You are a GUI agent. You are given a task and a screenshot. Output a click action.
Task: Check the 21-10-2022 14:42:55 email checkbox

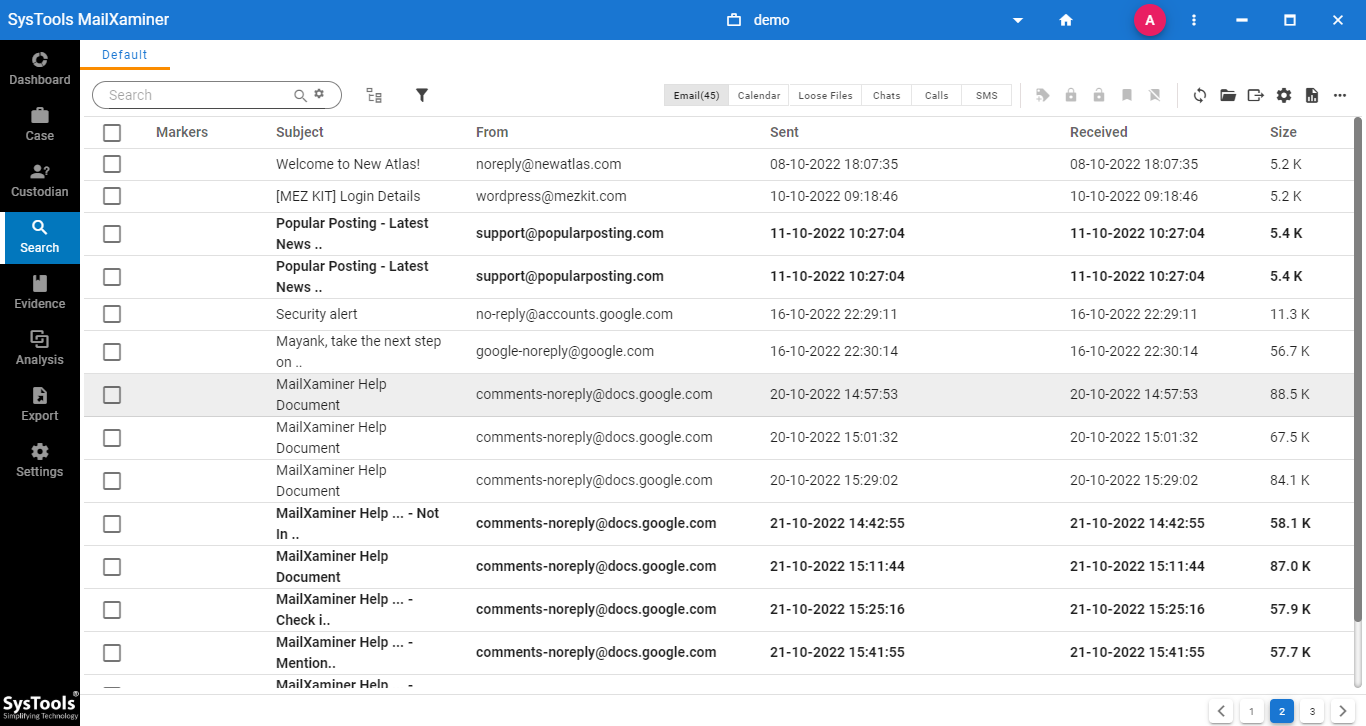tap(112, 524)
